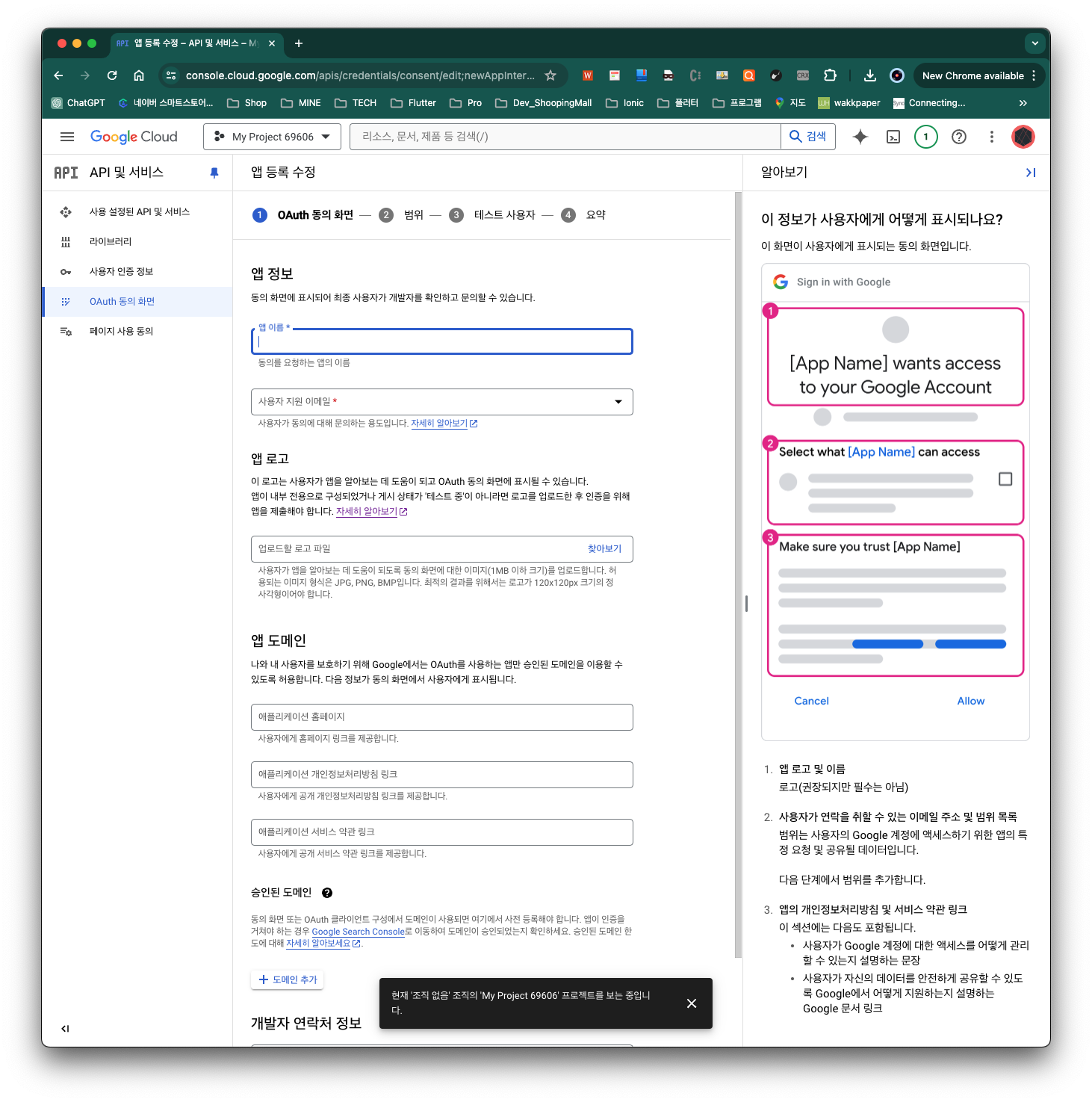Open the Google Search Console link
The width and height of the screenshot is (1092, 1102).
pyautogui.click(x=358, y=932)
